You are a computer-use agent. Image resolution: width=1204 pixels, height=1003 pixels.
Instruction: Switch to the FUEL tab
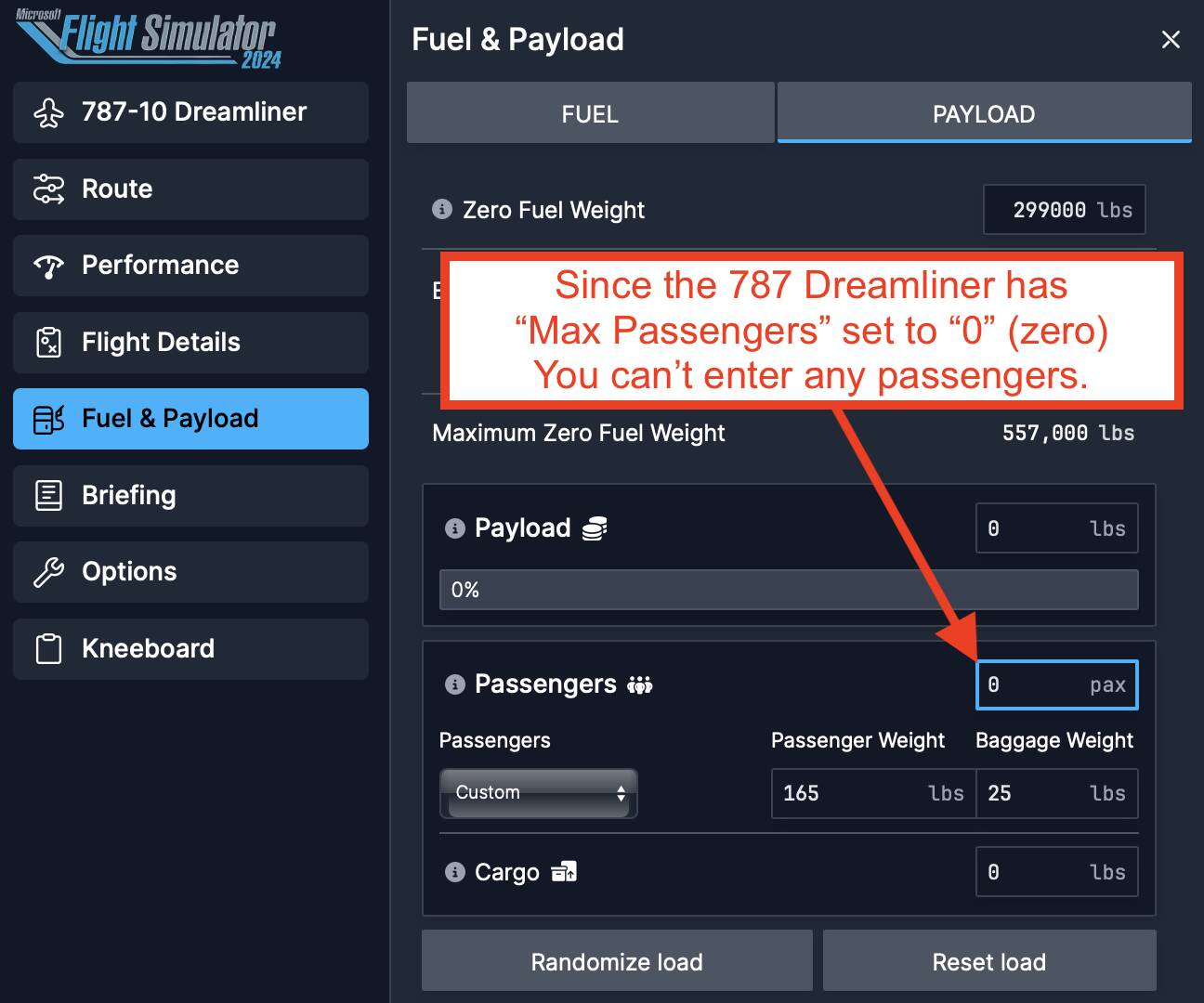tap(590, 113)
